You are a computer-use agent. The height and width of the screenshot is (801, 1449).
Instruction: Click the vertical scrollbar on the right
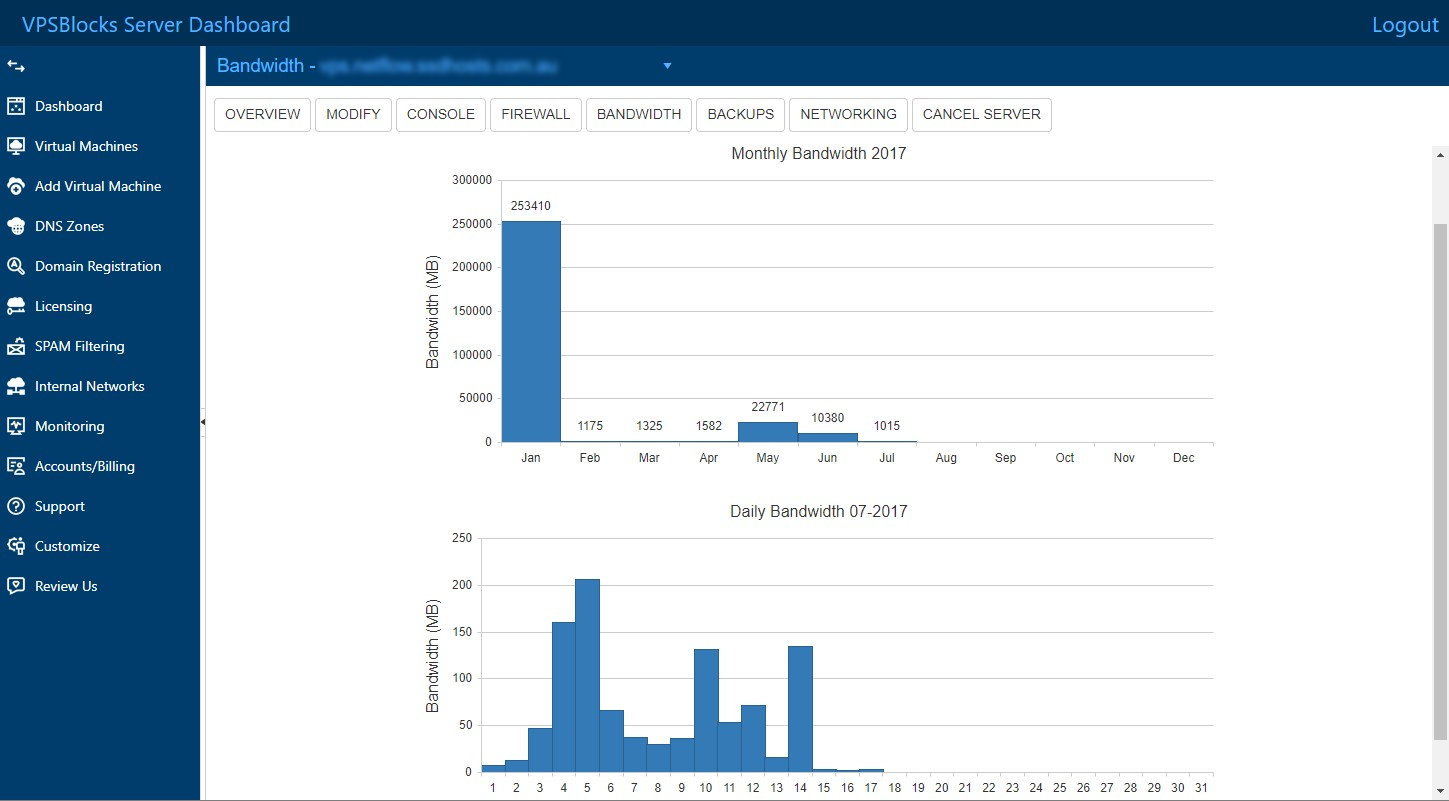point(1440,480)
